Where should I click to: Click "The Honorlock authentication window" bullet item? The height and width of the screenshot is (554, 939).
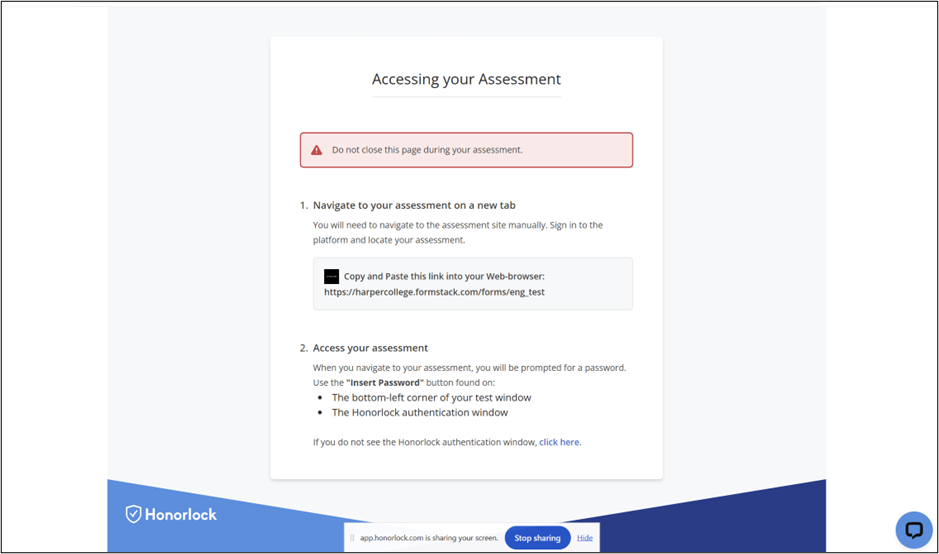[420, 412]
